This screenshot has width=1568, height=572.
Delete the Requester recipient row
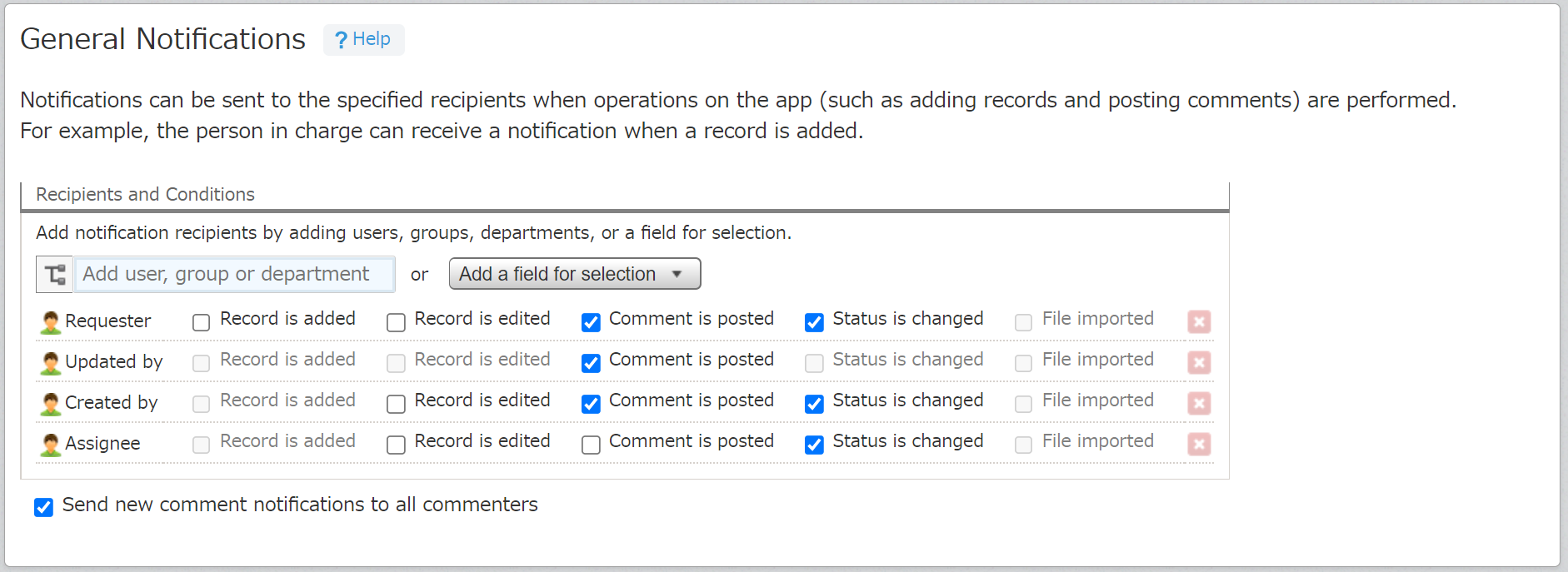(x=1198, y=321)
